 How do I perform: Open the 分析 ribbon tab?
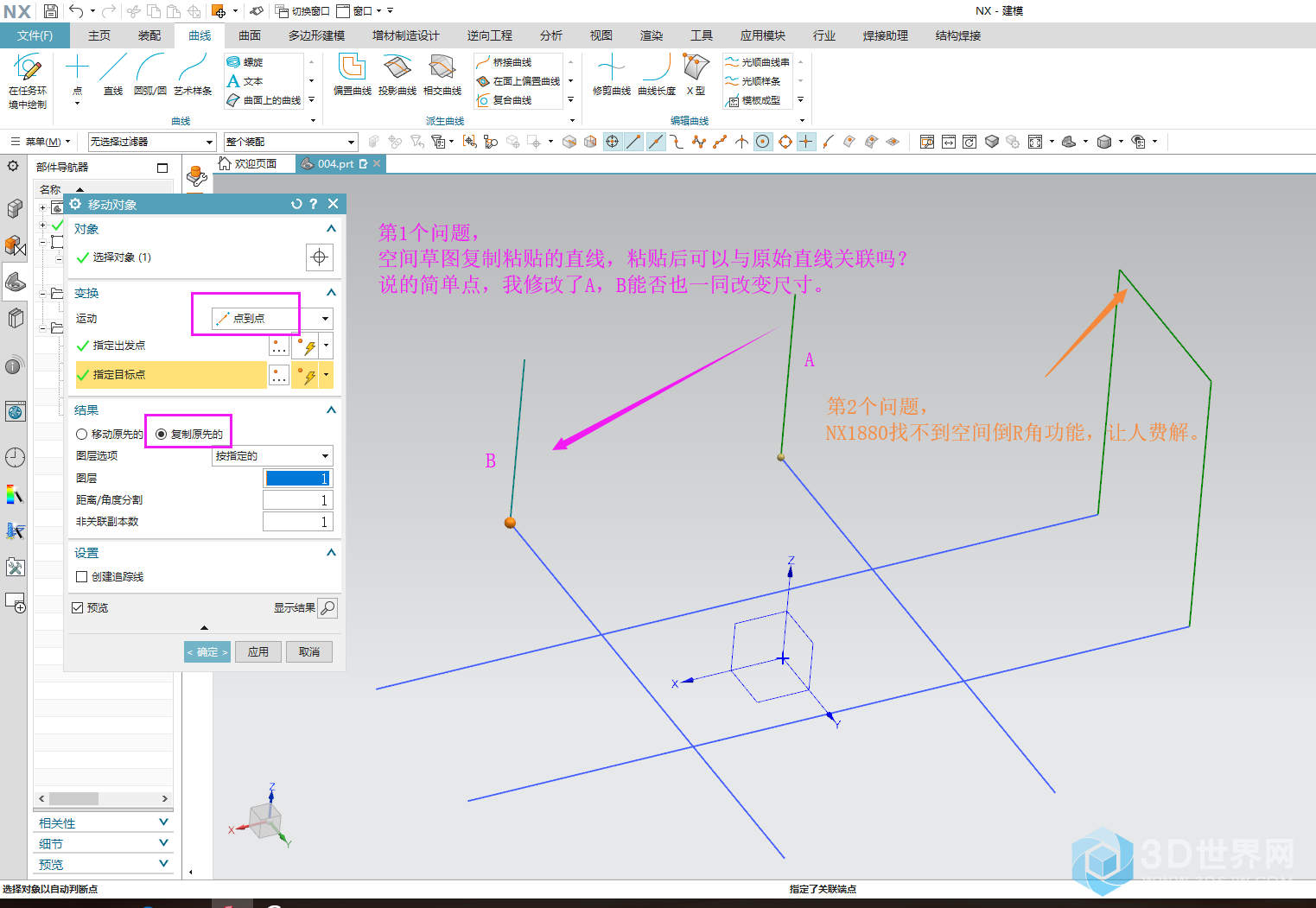click(x=550, y=35)
